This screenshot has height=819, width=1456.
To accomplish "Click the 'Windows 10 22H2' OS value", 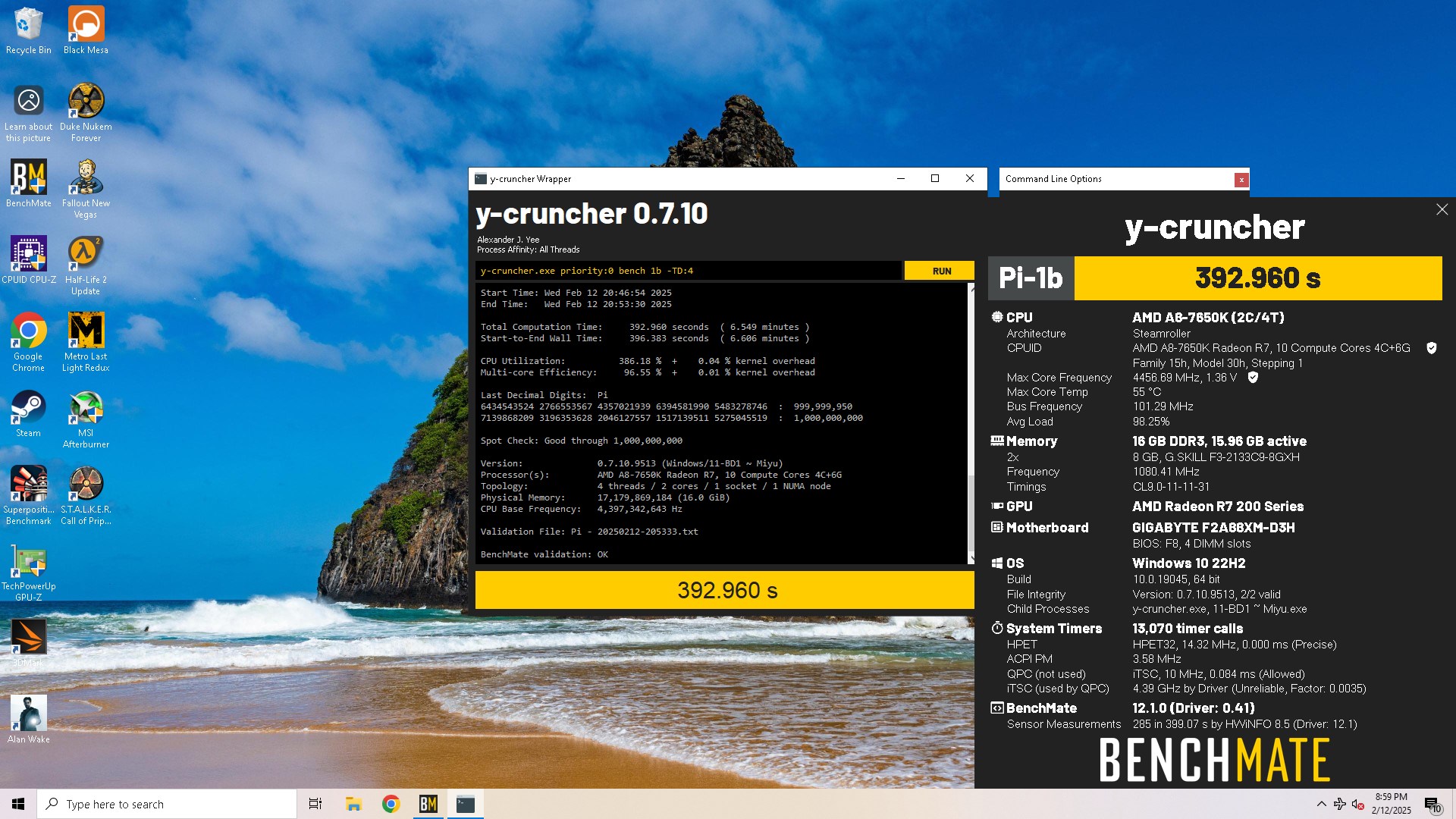I will coord(1188,563).
